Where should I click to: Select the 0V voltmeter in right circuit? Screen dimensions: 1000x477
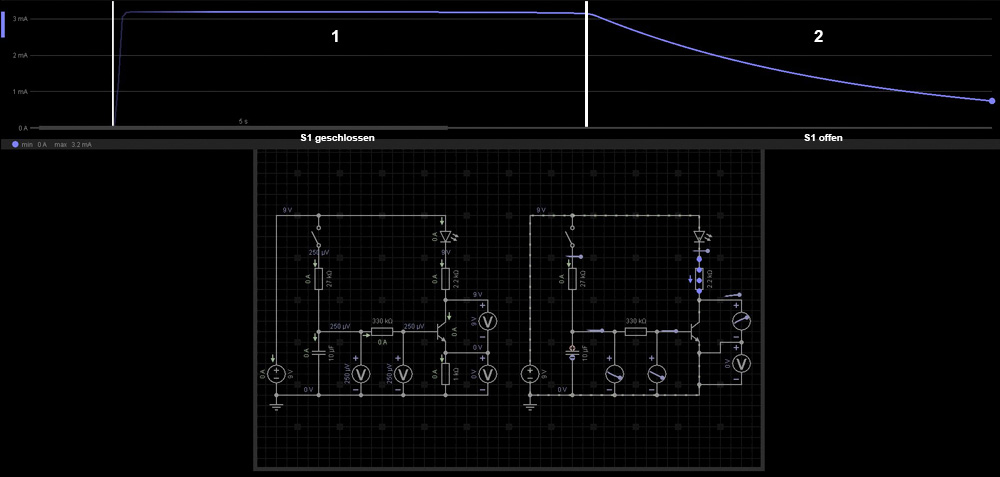[740, 364]
